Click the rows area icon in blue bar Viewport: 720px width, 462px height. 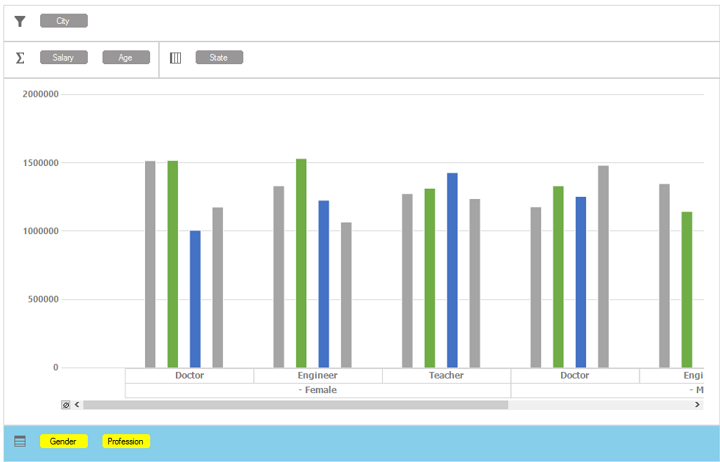pyautogui.click(x=20, y=441)
